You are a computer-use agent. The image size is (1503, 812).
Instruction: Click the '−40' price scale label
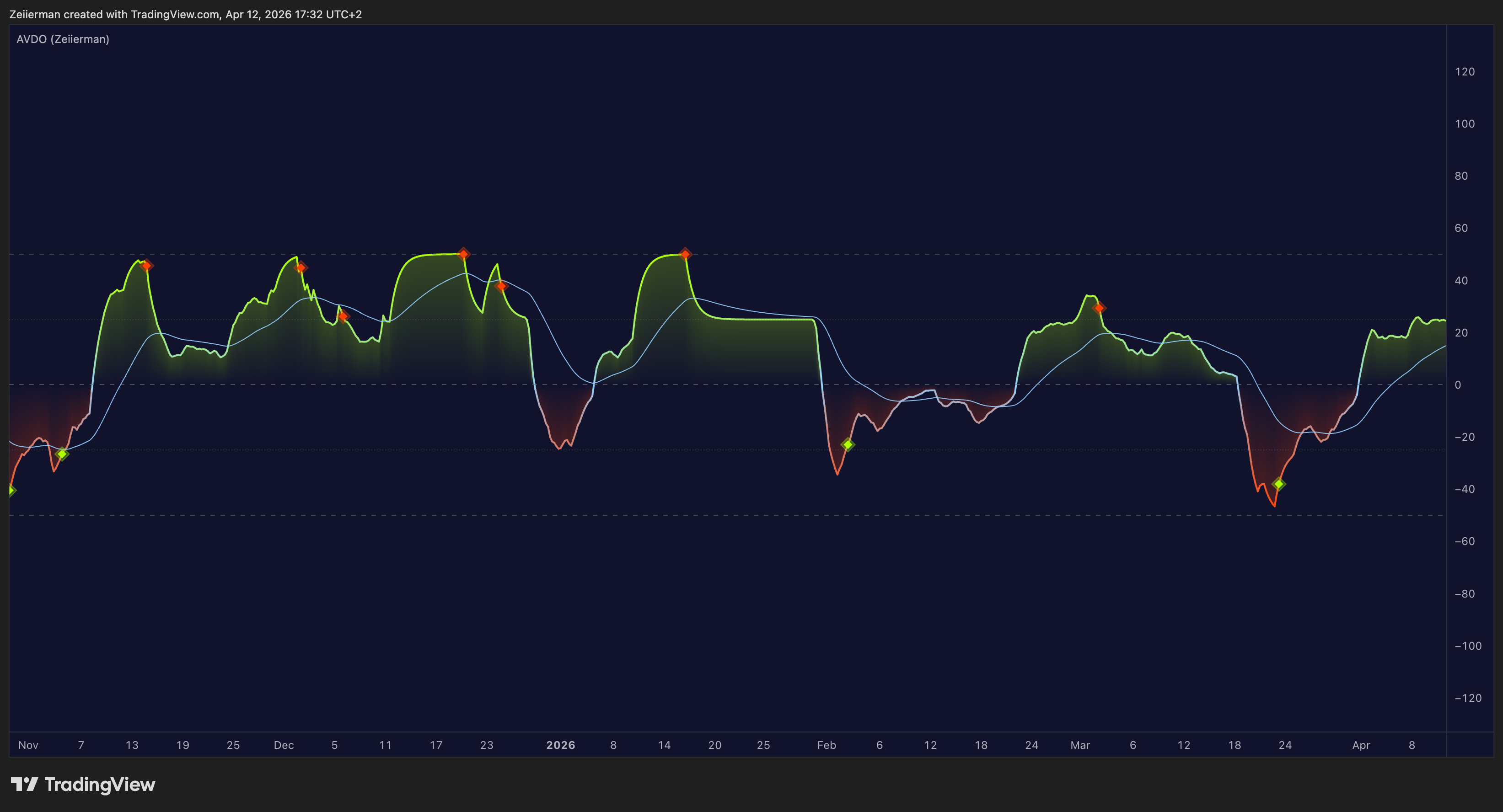tap(1465, 489)
